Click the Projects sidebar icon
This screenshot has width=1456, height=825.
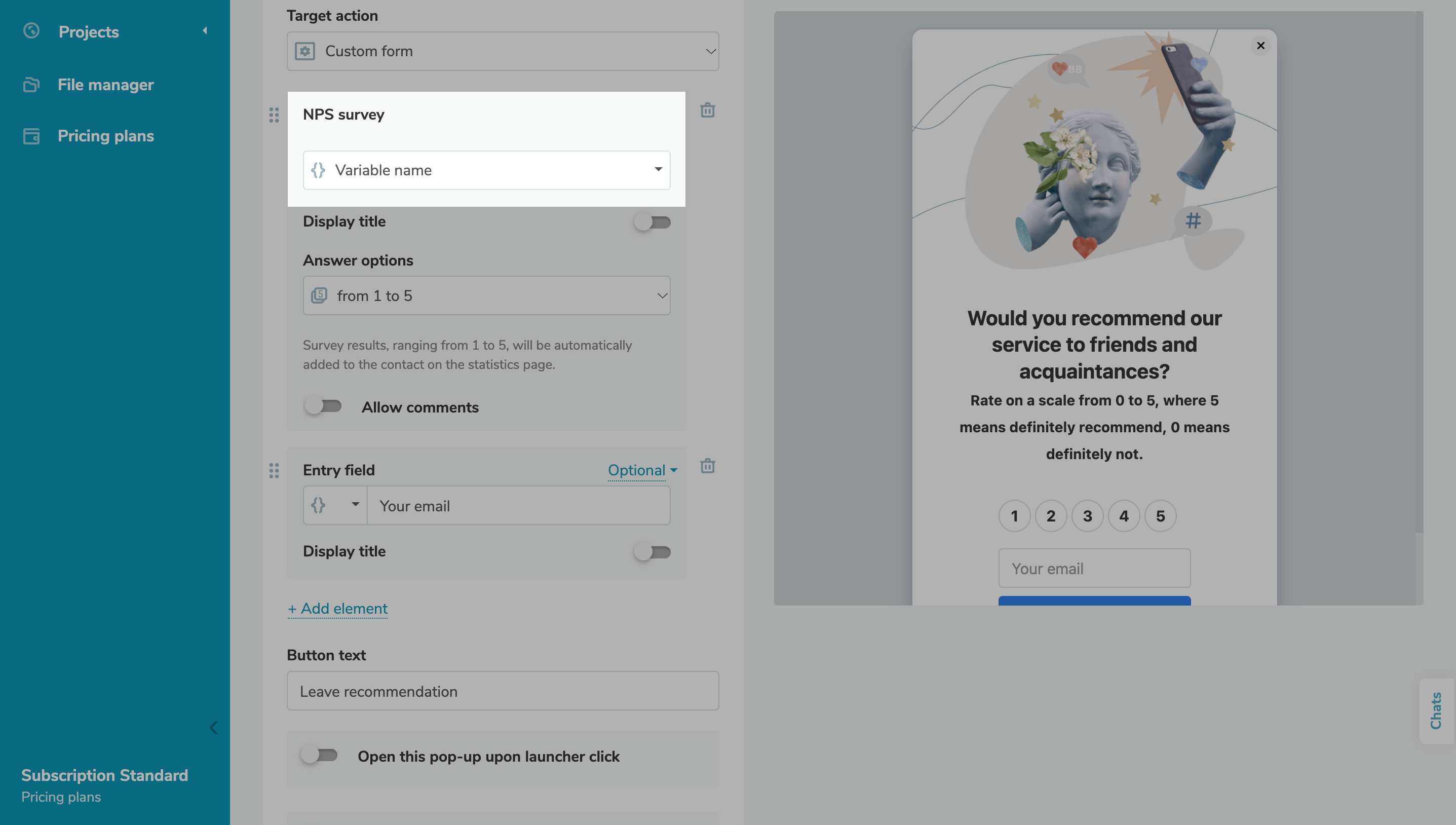coord(32,30)
